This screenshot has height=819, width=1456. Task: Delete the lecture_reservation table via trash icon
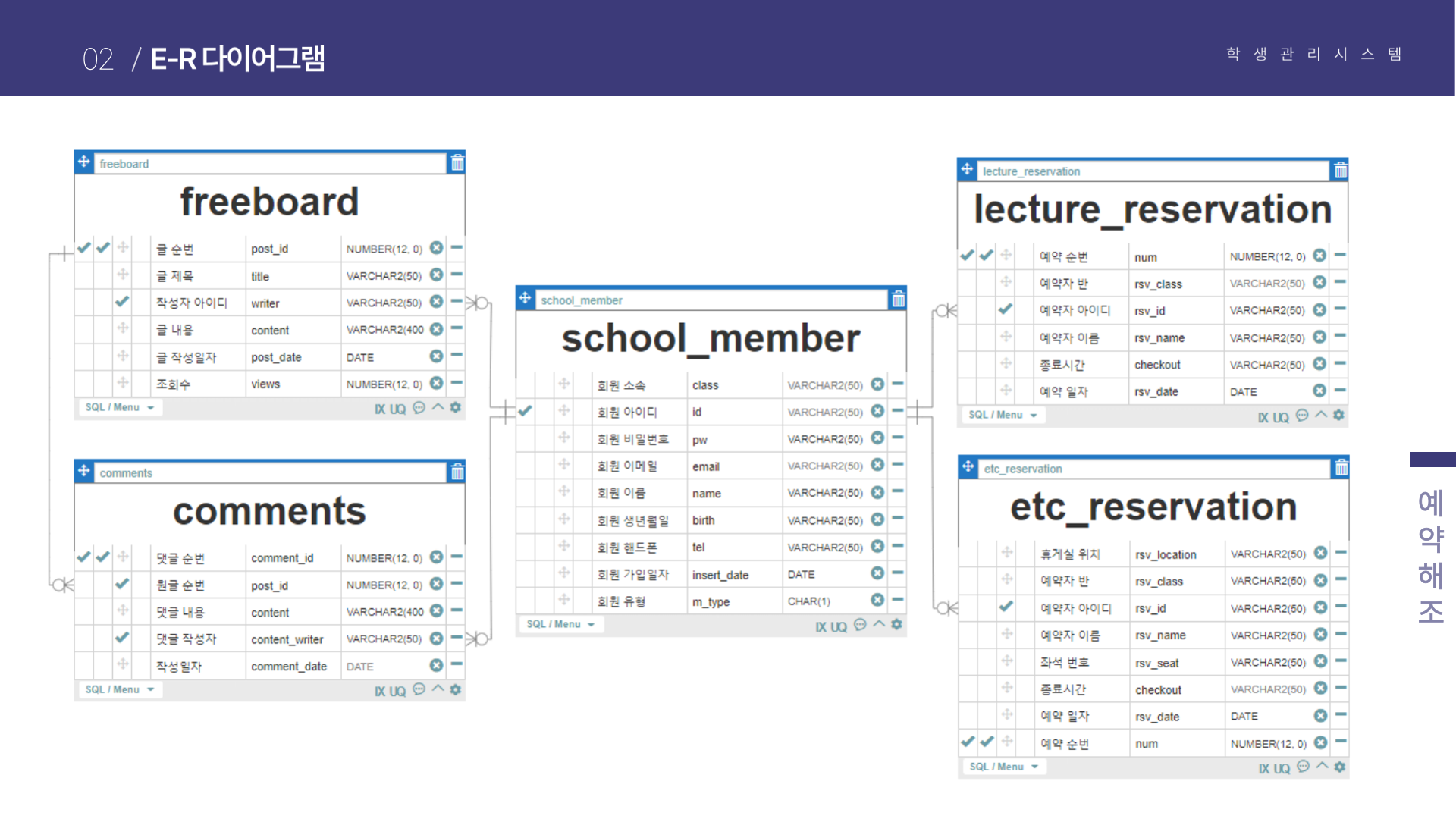[x=1341, y=171]
